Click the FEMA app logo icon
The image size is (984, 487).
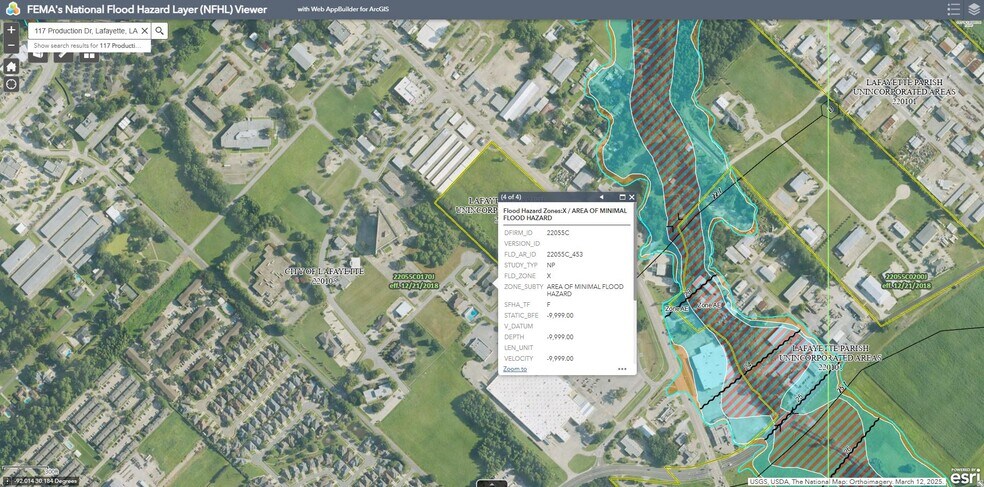coord(12,9)
